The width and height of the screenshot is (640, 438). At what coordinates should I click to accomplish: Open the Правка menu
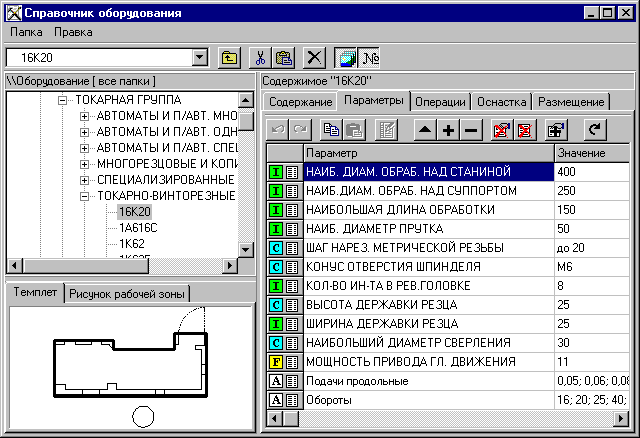[x=73, y=32]
